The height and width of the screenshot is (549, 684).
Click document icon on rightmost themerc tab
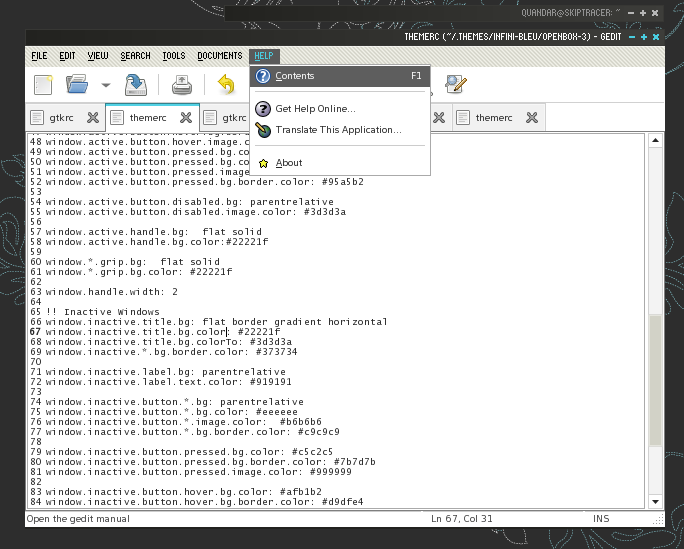[463, 117]
